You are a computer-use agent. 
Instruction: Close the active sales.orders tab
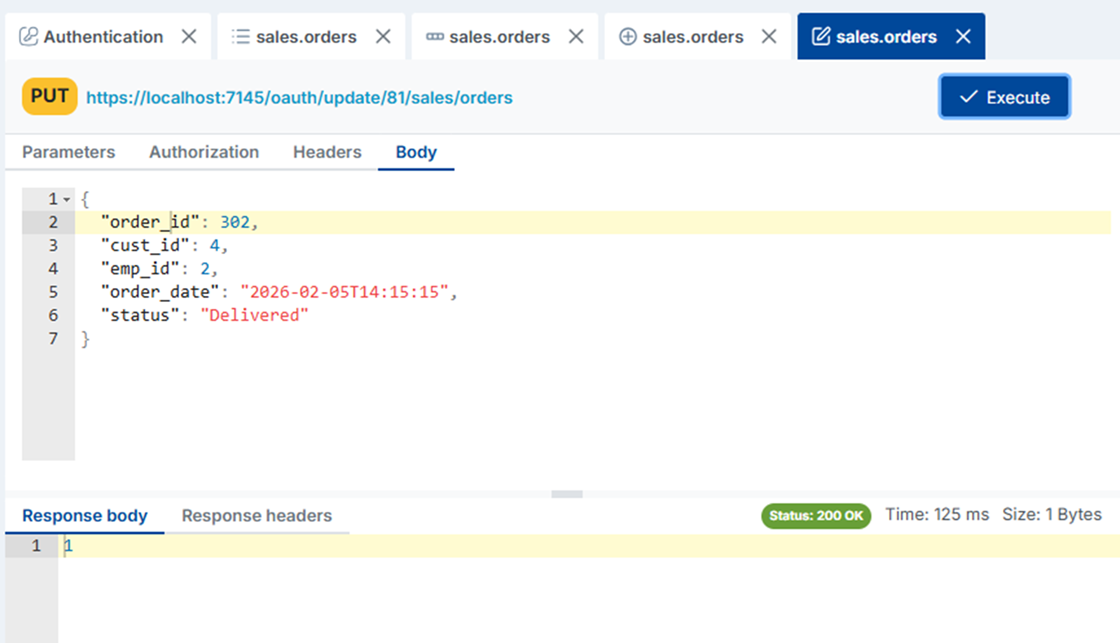pyautogui.click(x=963, y=36)
